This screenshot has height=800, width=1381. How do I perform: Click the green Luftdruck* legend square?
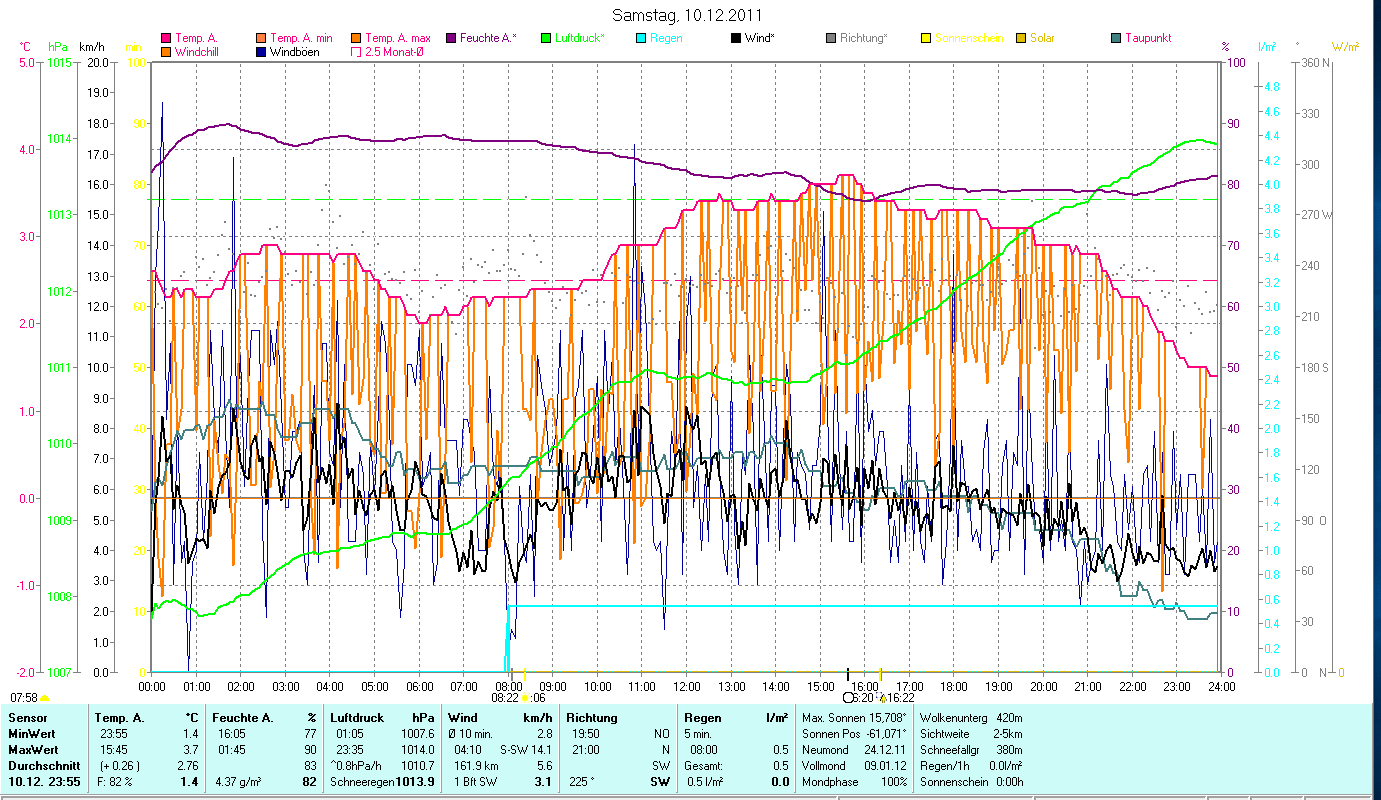[x=546, y=39]
